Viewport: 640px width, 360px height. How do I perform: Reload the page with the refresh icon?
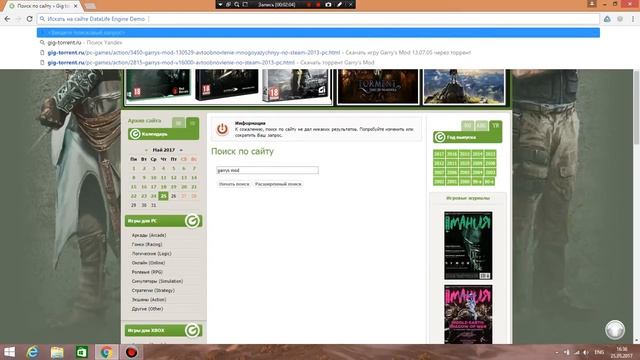tap(29, 19)
